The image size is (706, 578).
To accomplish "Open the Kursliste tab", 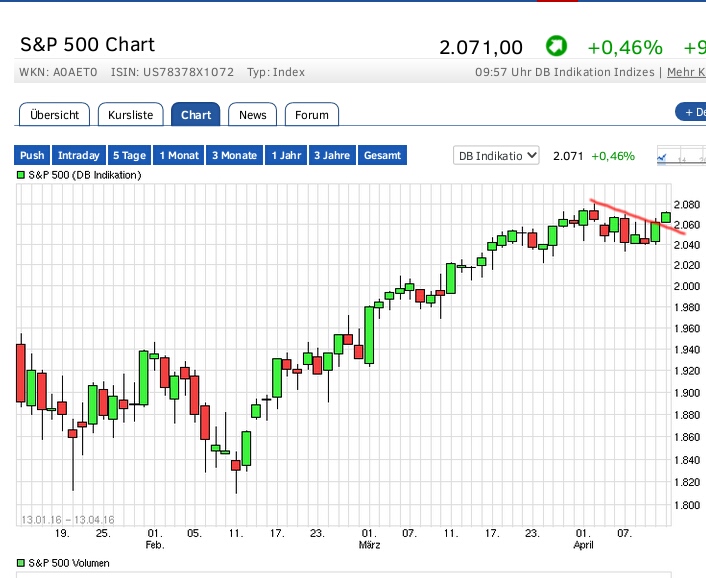I will coord(131,115).
